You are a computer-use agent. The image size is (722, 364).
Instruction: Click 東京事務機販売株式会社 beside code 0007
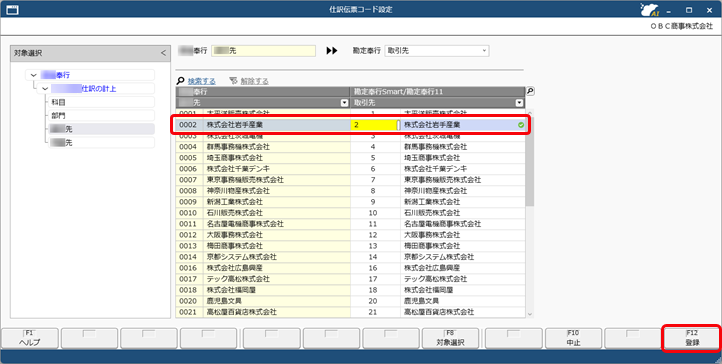[245, 180]
